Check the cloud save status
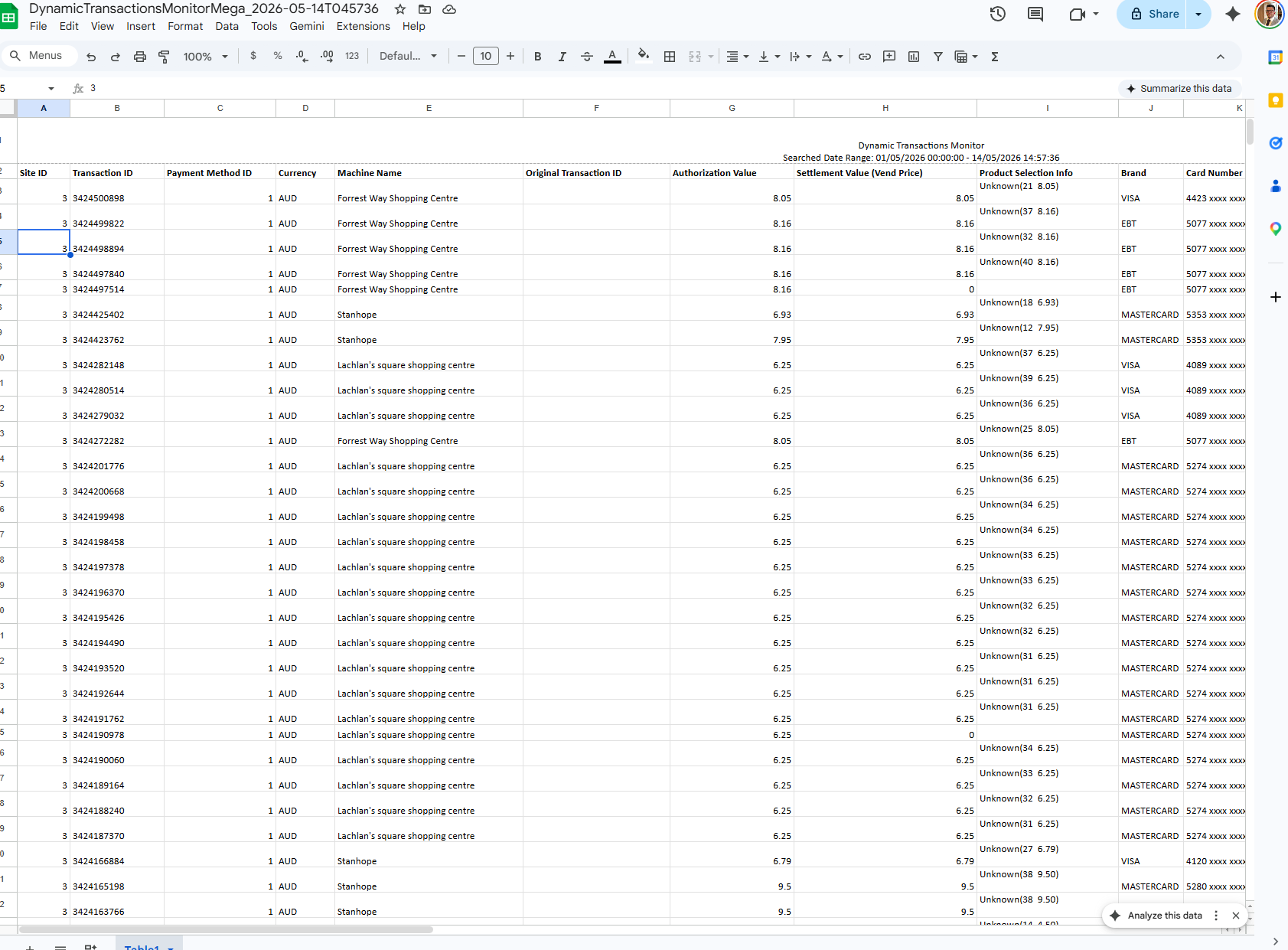The width and height of the screenshot is (1288, 950). 449,9
